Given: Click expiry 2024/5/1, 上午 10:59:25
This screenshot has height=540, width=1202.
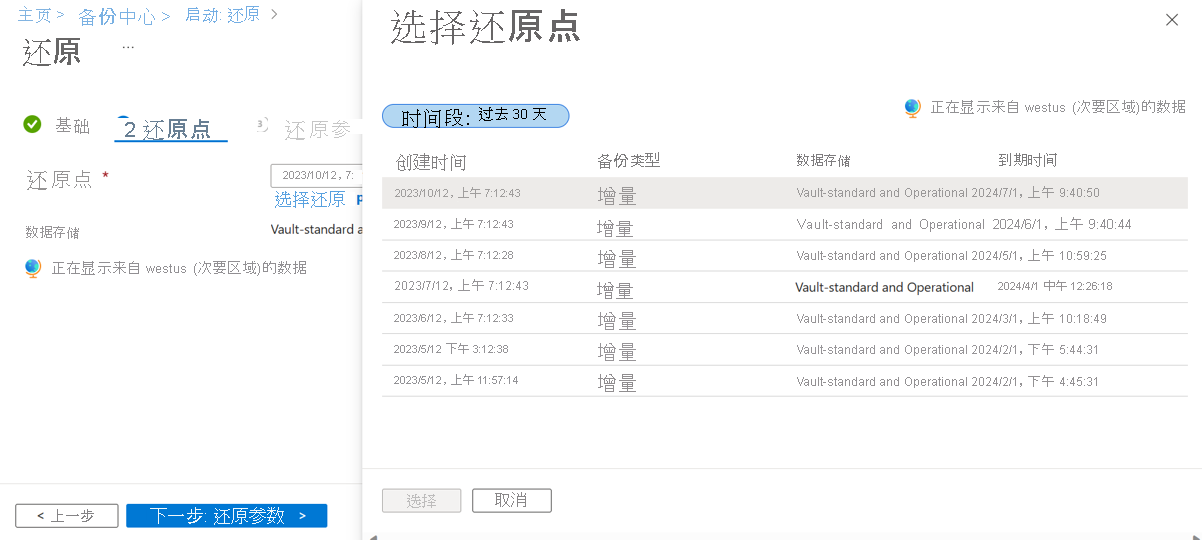Looking at the screenshot, I should pyautogui.click(x=1039, y=256).
